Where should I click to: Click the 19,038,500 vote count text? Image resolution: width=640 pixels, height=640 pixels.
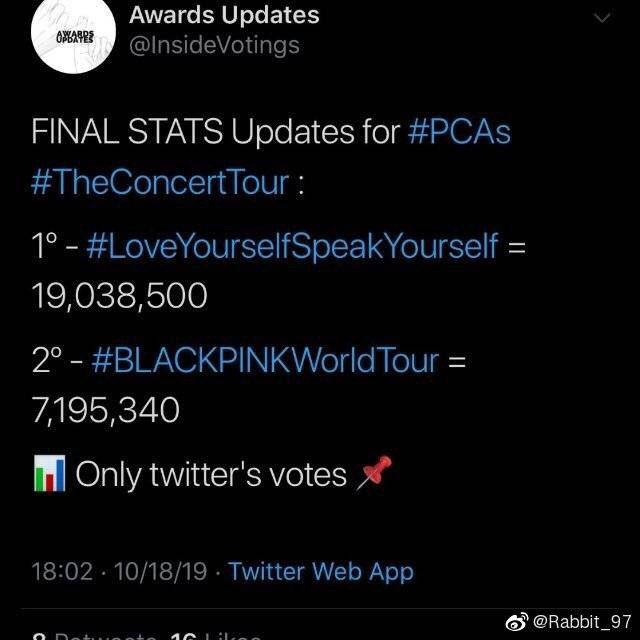coord(120,296)
